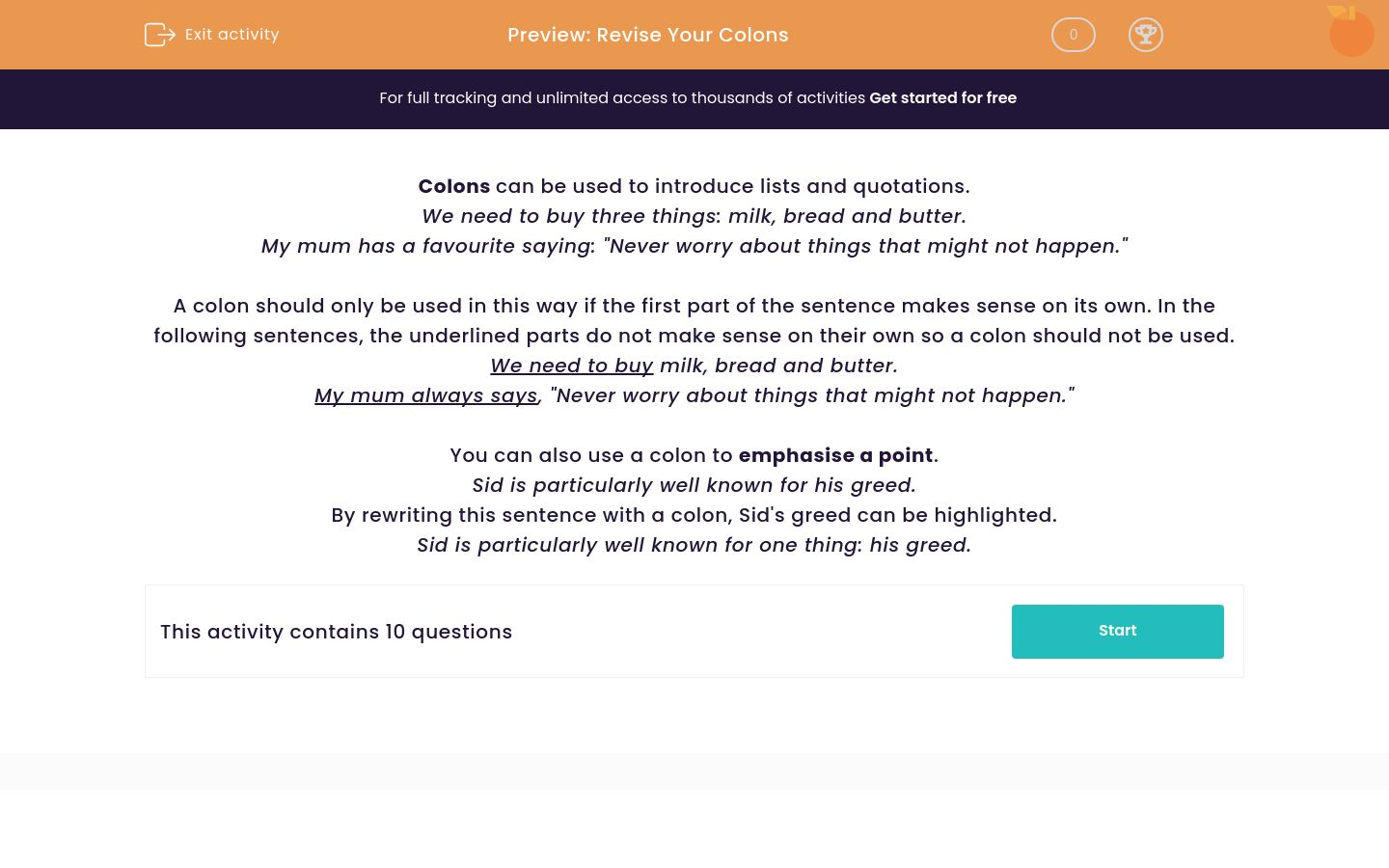Open the questions summary box

click(x=337, y=632)
